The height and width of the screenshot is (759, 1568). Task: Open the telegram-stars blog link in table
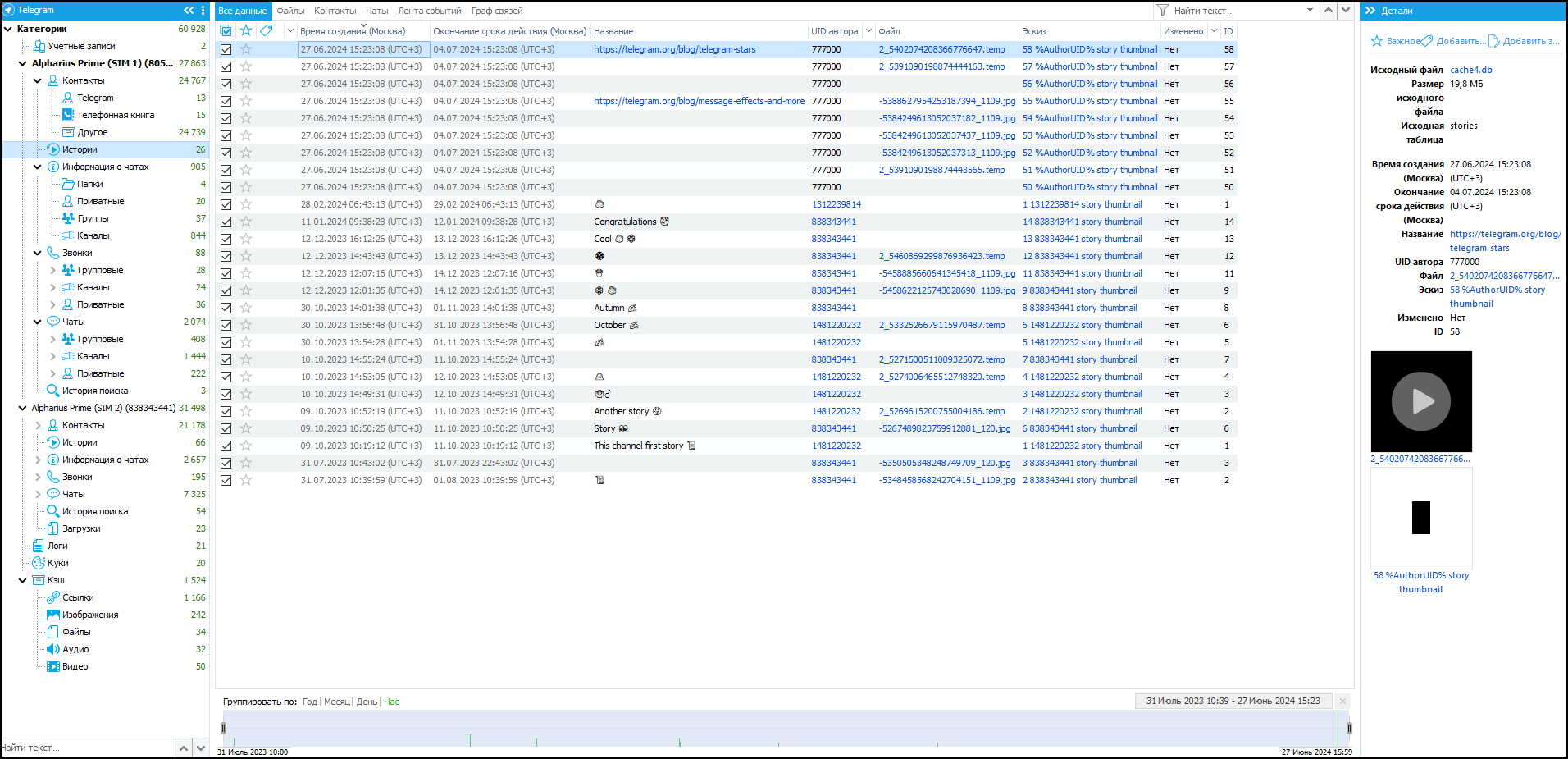(x=674, y=49)
